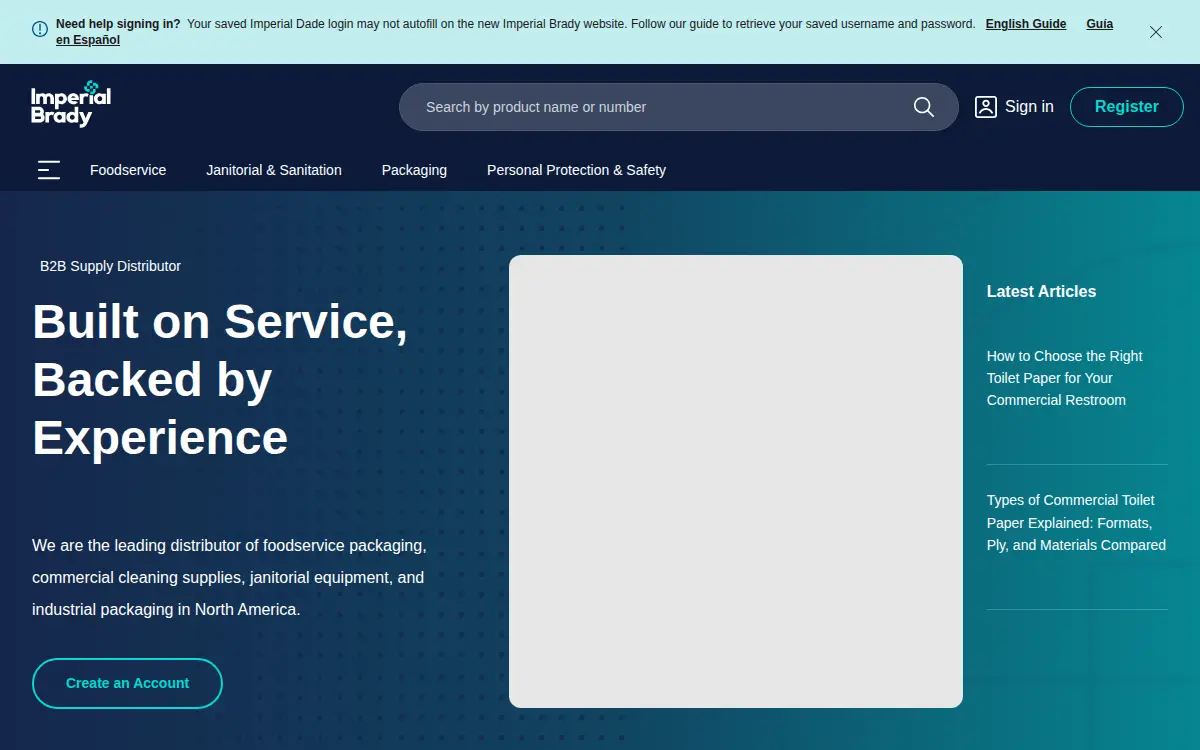1200x750 pixels.
Task: Click Create an Account button
Action: tap(127, 683)
